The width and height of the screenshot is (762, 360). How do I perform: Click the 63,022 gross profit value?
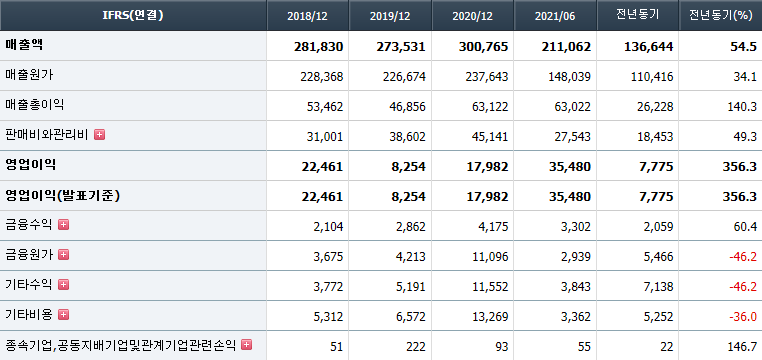point(572,107)
